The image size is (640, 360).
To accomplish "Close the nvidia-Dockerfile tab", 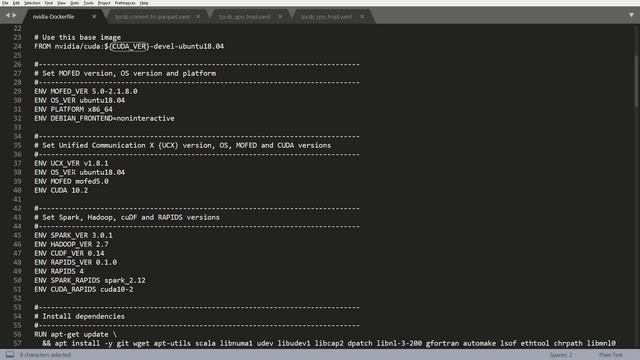I will click(x=94, y=17).
